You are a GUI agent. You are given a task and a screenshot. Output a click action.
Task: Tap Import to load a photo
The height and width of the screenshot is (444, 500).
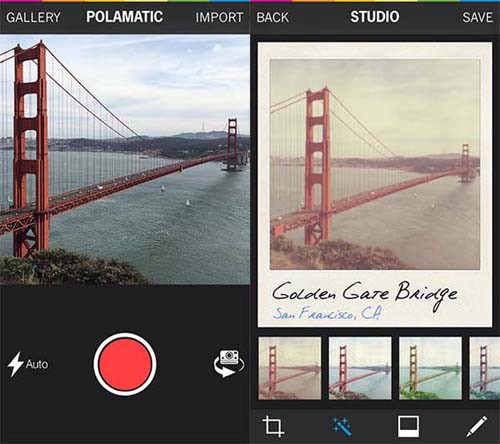point(219,17)
